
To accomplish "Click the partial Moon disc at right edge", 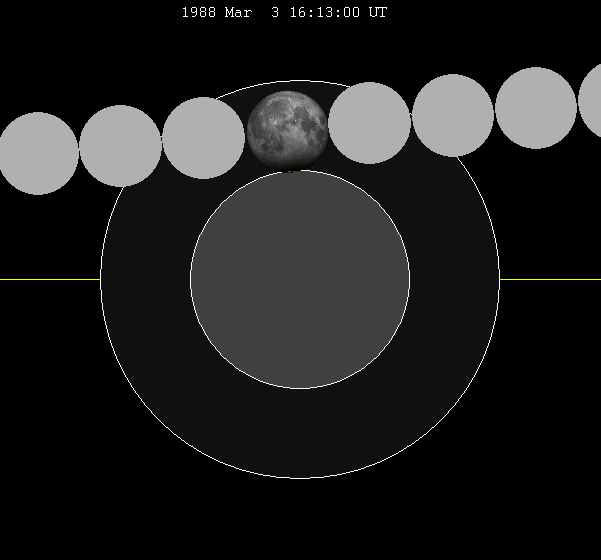I will point(591,102).
